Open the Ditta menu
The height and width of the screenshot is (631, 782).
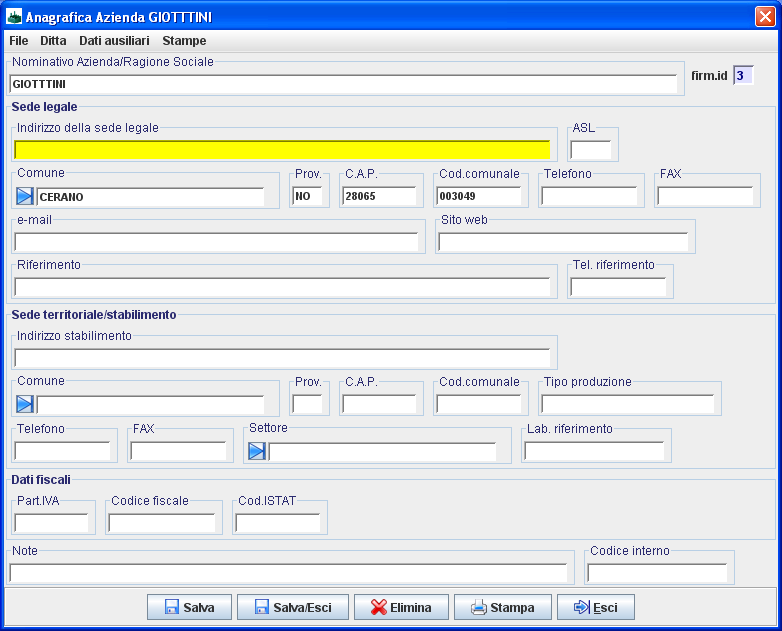[53, 41]
